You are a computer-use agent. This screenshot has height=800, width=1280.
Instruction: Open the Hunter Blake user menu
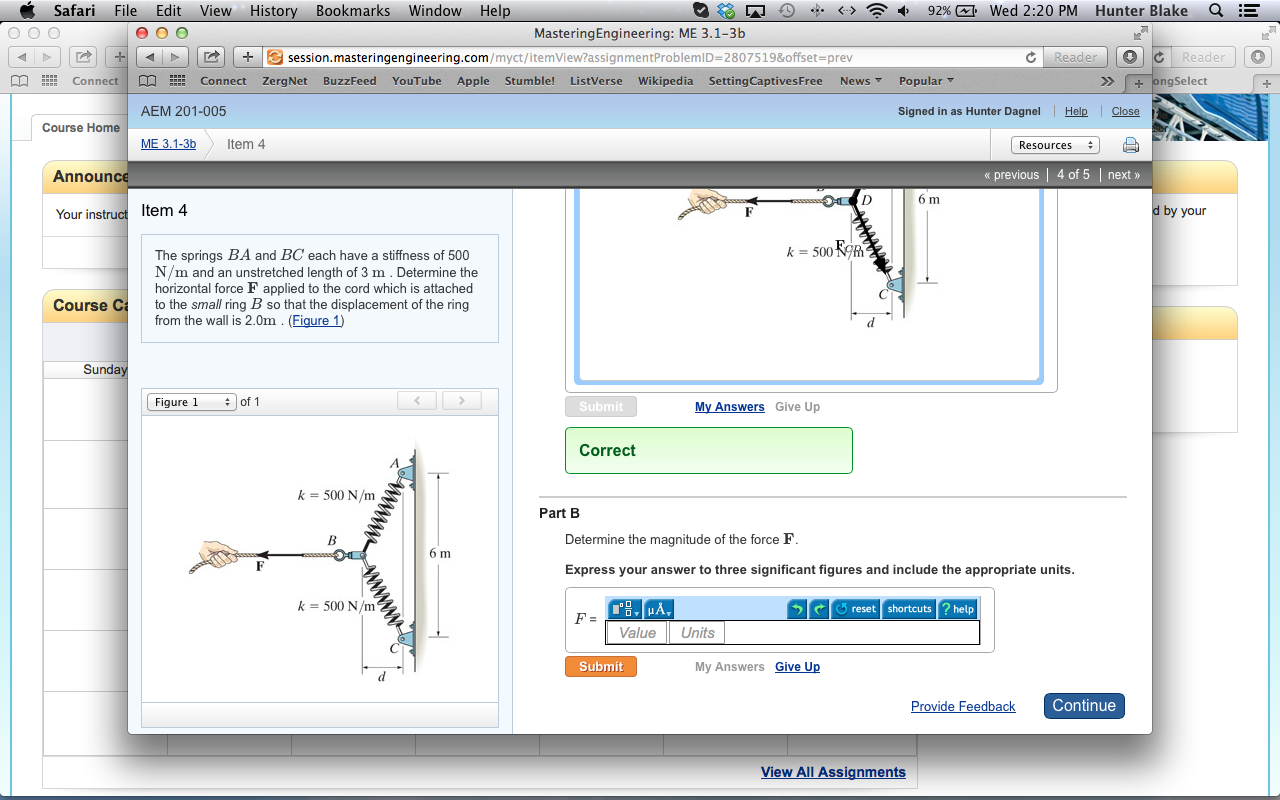click(1141, 11)
